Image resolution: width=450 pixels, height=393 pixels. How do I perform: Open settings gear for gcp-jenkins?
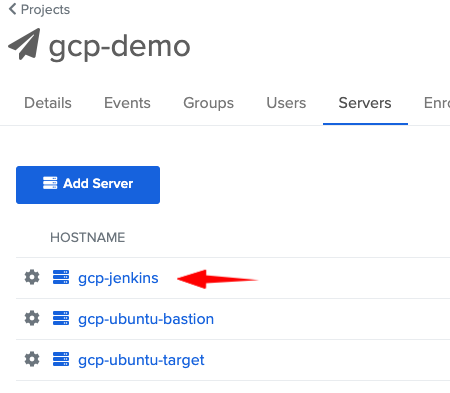coord(32,277)
